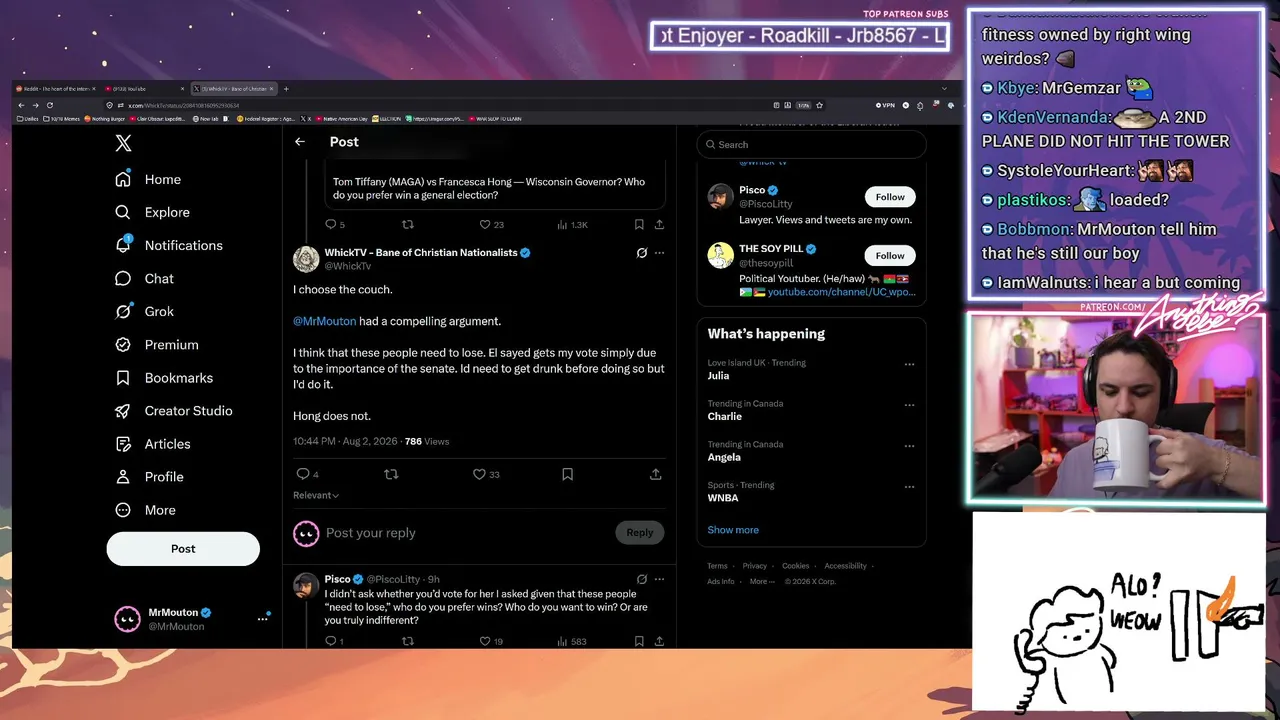This screenshot has height=720, width=1280.
Task: Go back using the Post header arrow
Action: coord(300,142)
